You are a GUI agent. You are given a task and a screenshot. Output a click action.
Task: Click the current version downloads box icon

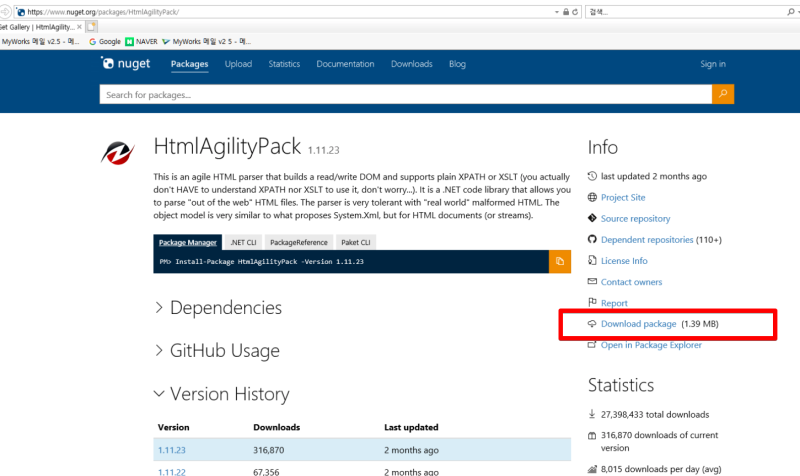[x=592, y=435]
